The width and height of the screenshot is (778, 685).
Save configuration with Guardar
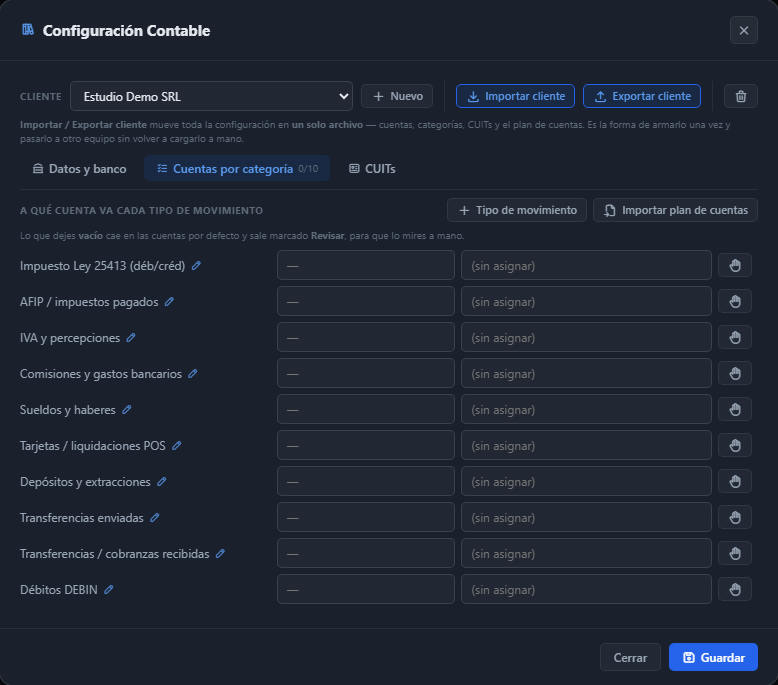point(713,658)
